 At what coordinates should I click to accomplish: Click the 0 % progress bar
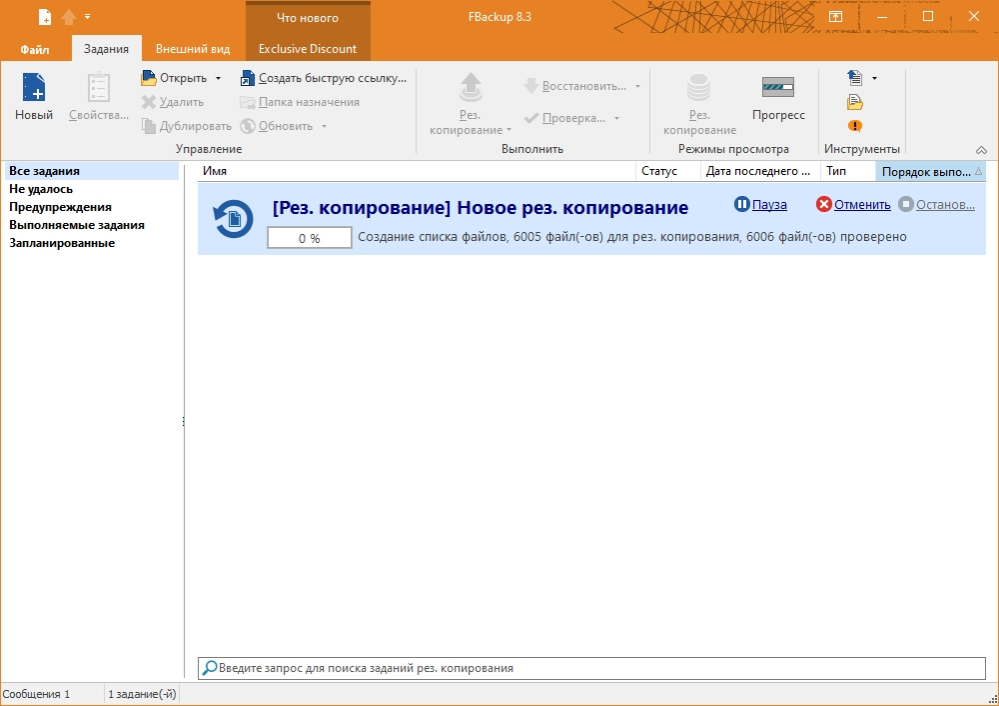pos(310,238)
